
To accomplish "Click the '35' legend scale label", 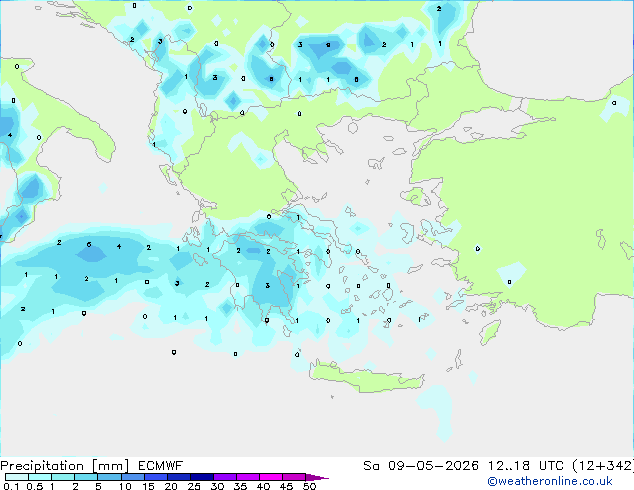I will coord(240,486).
